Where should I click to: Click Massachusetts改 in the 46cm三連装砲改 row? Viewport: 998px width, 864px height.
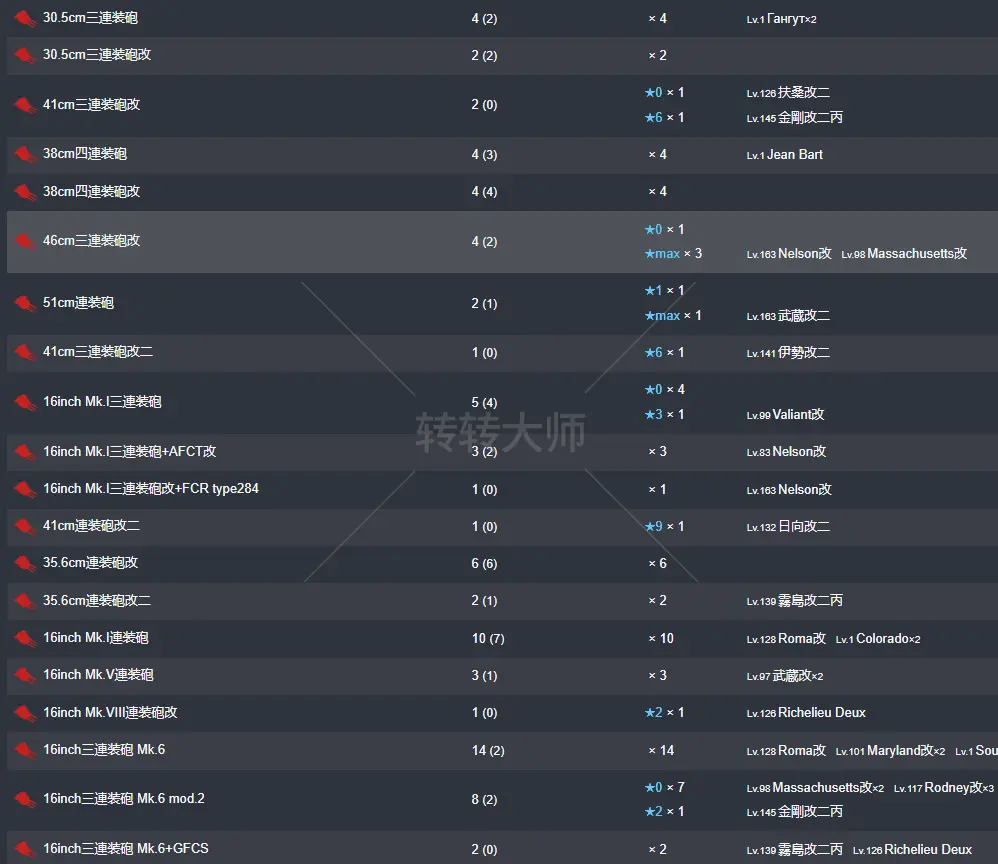(916, 254)
